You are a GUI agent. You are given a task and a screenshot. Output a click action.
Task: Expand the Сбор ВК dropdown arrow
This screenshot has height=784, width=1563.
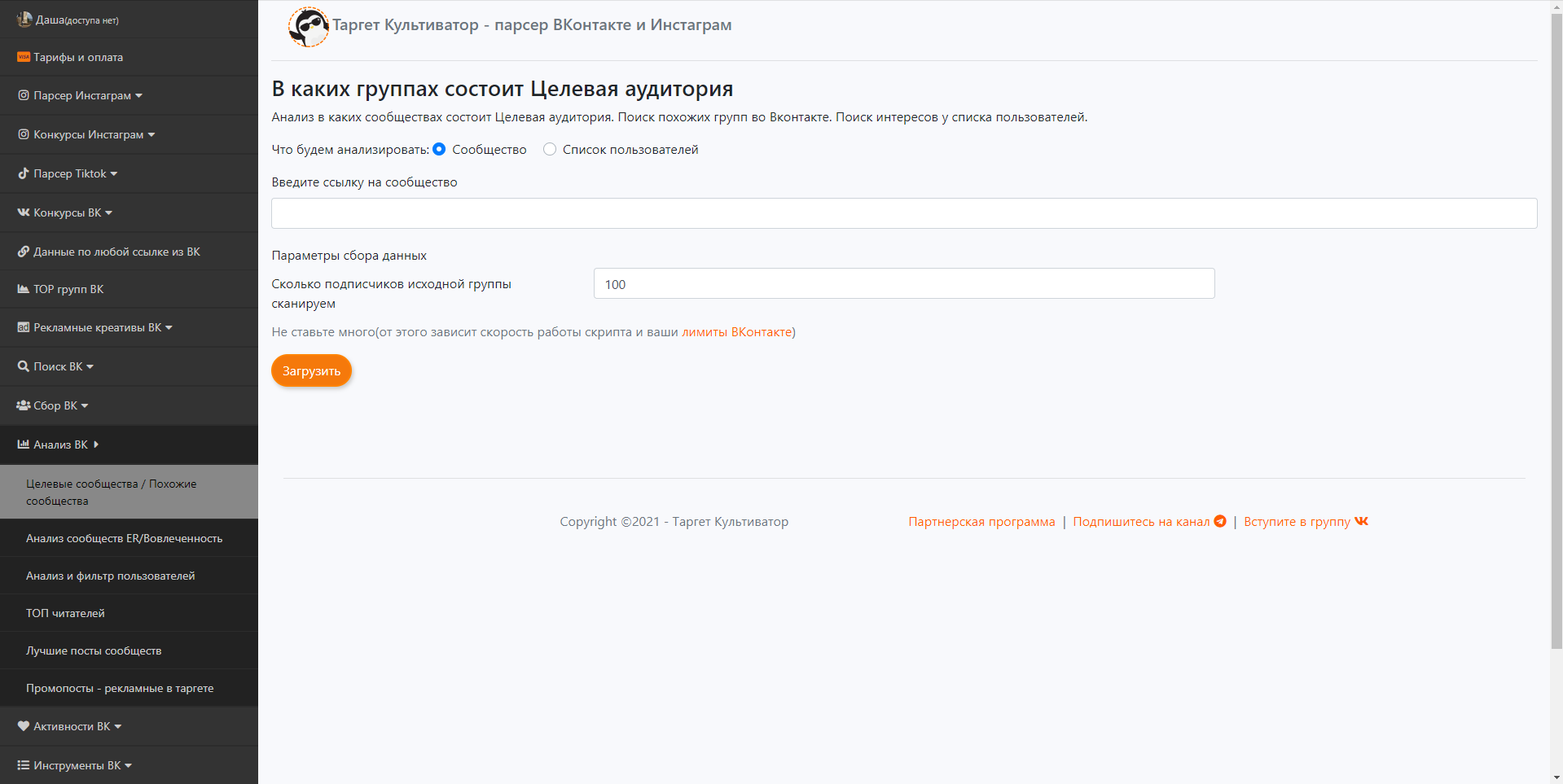(x=85, y=406)
